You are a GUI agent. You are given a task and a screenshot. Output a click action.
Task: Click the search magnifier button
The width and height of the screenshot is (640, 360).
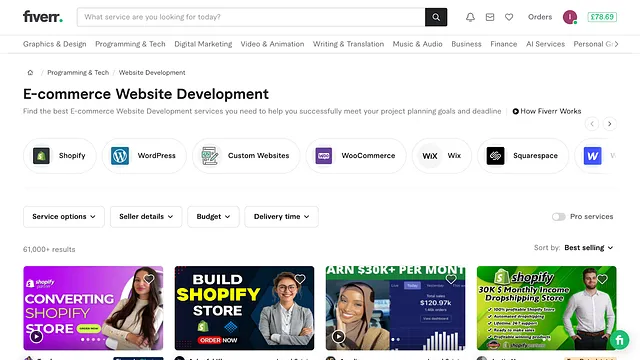point(436,17)
